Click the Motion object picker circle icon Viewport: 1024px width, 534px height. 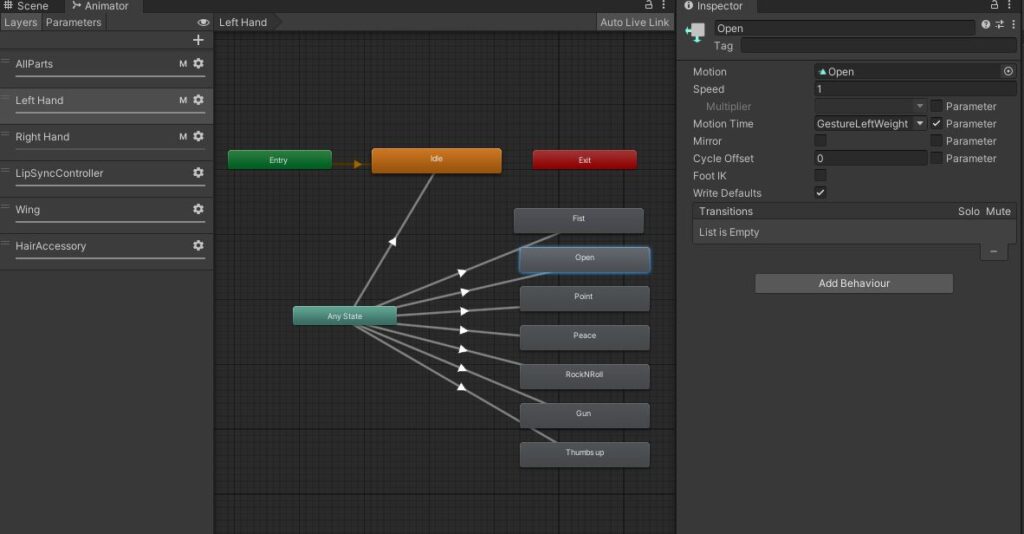click(1008, 72)
